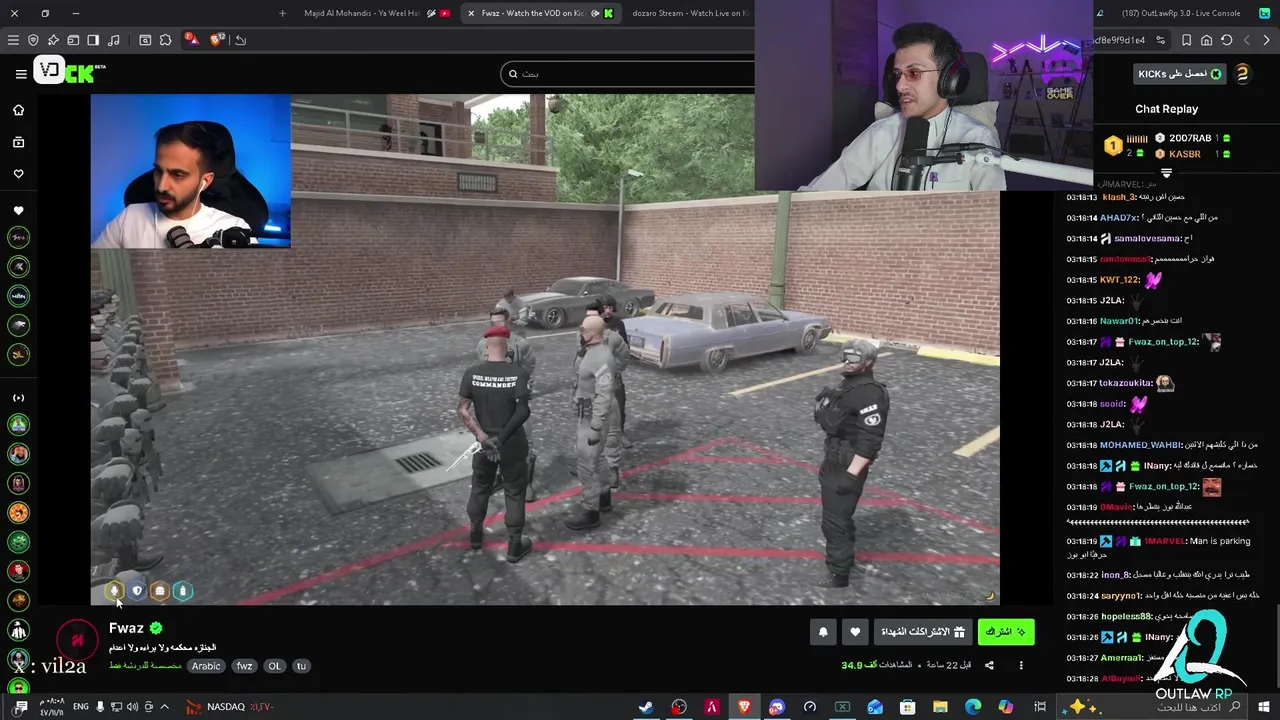
Task: Click the Arabic language tag
Action: (206, 666)
